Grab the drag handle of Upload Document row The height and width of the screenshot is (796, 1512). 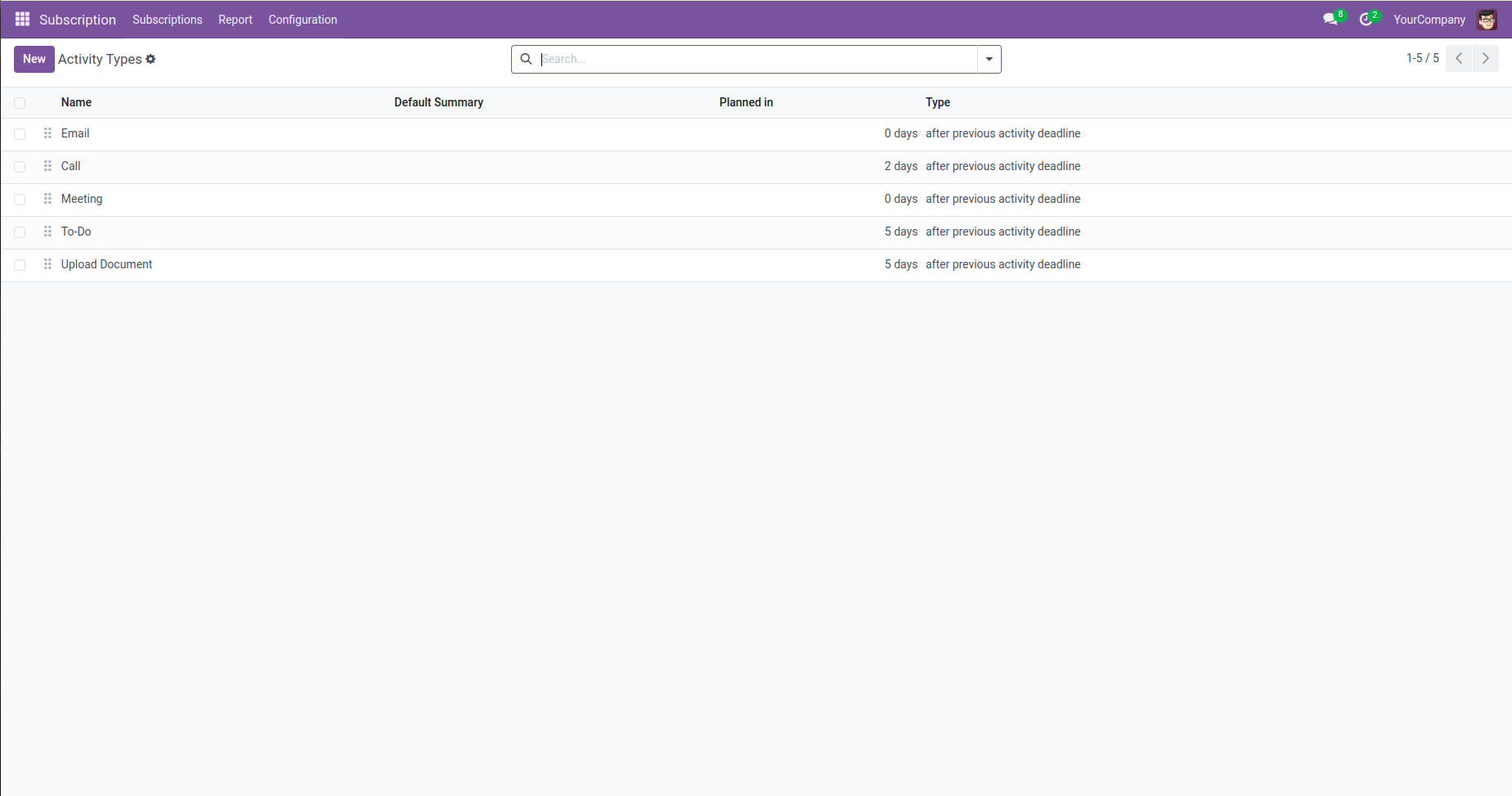(47, 264)
